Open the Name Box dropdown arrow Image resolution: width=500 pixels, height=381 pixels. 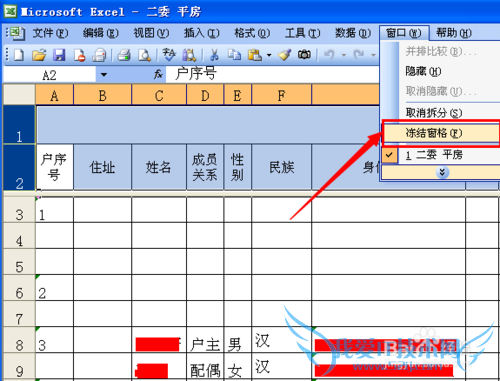click(104, 75)
